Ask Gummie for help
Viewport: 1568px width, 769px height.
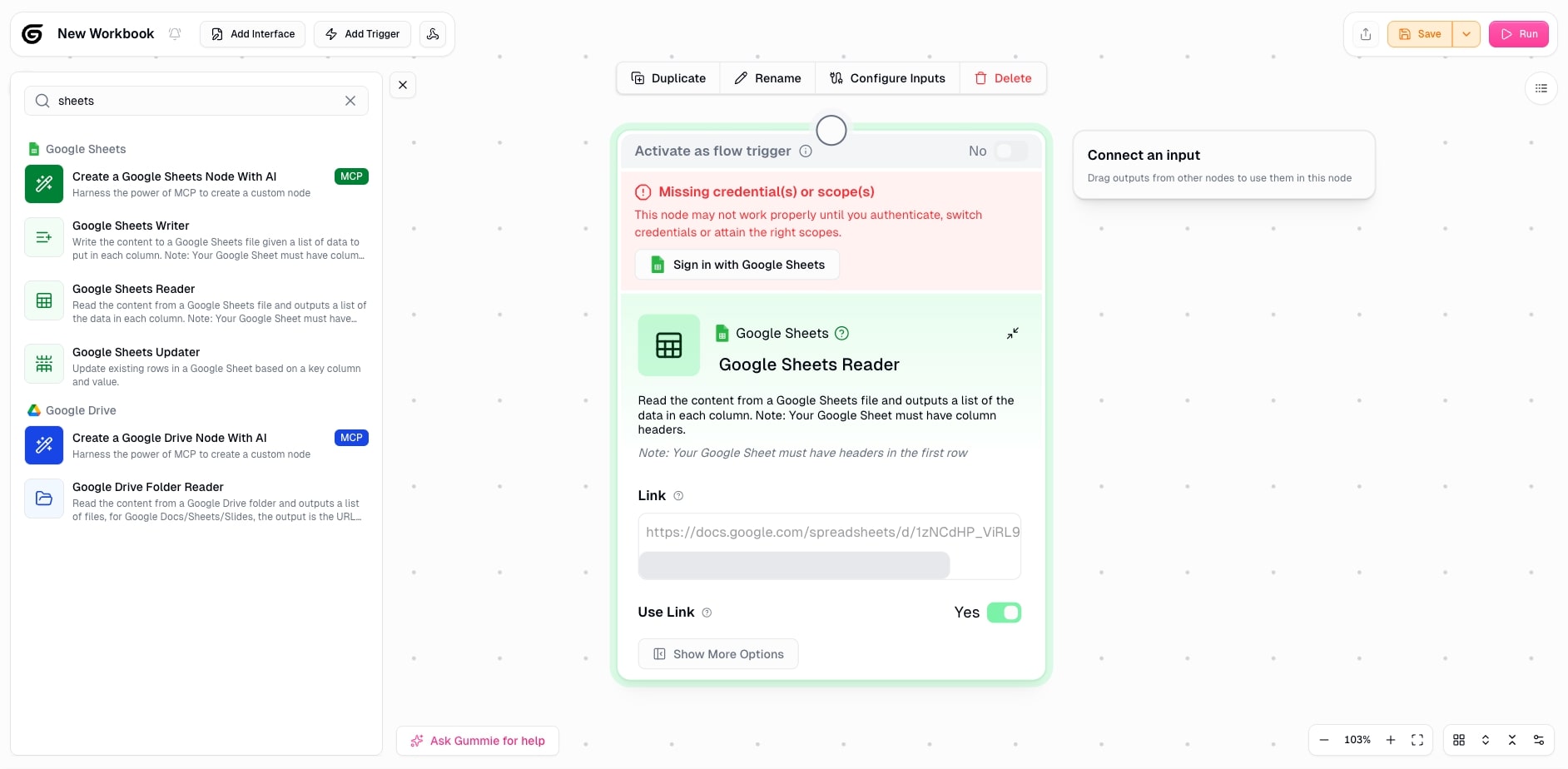pyautogui.click(x=478, y=741)
